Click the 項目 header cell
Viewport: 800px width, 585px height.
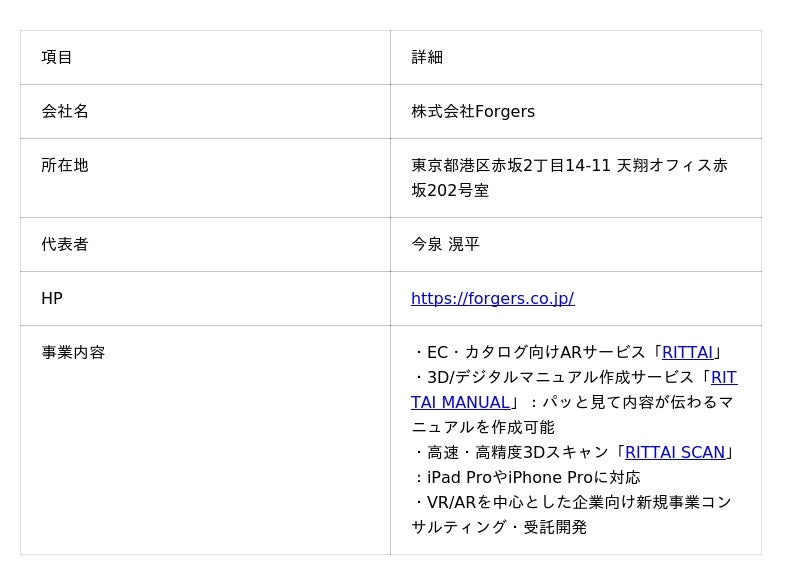coord(57,57)
